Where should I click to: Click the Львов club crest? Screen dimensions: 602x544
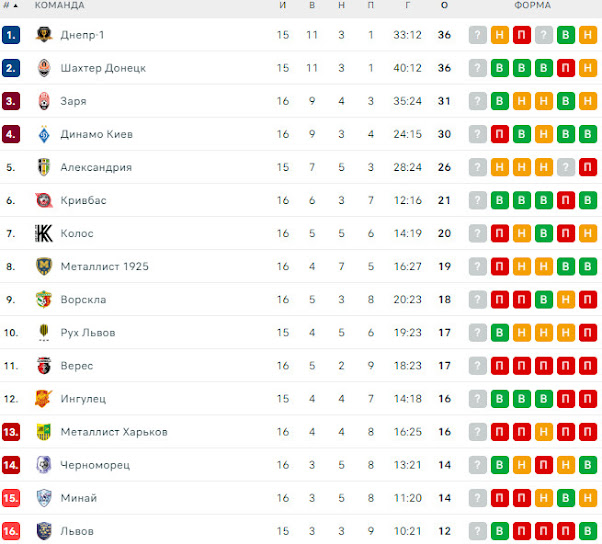tap(44, 531)
